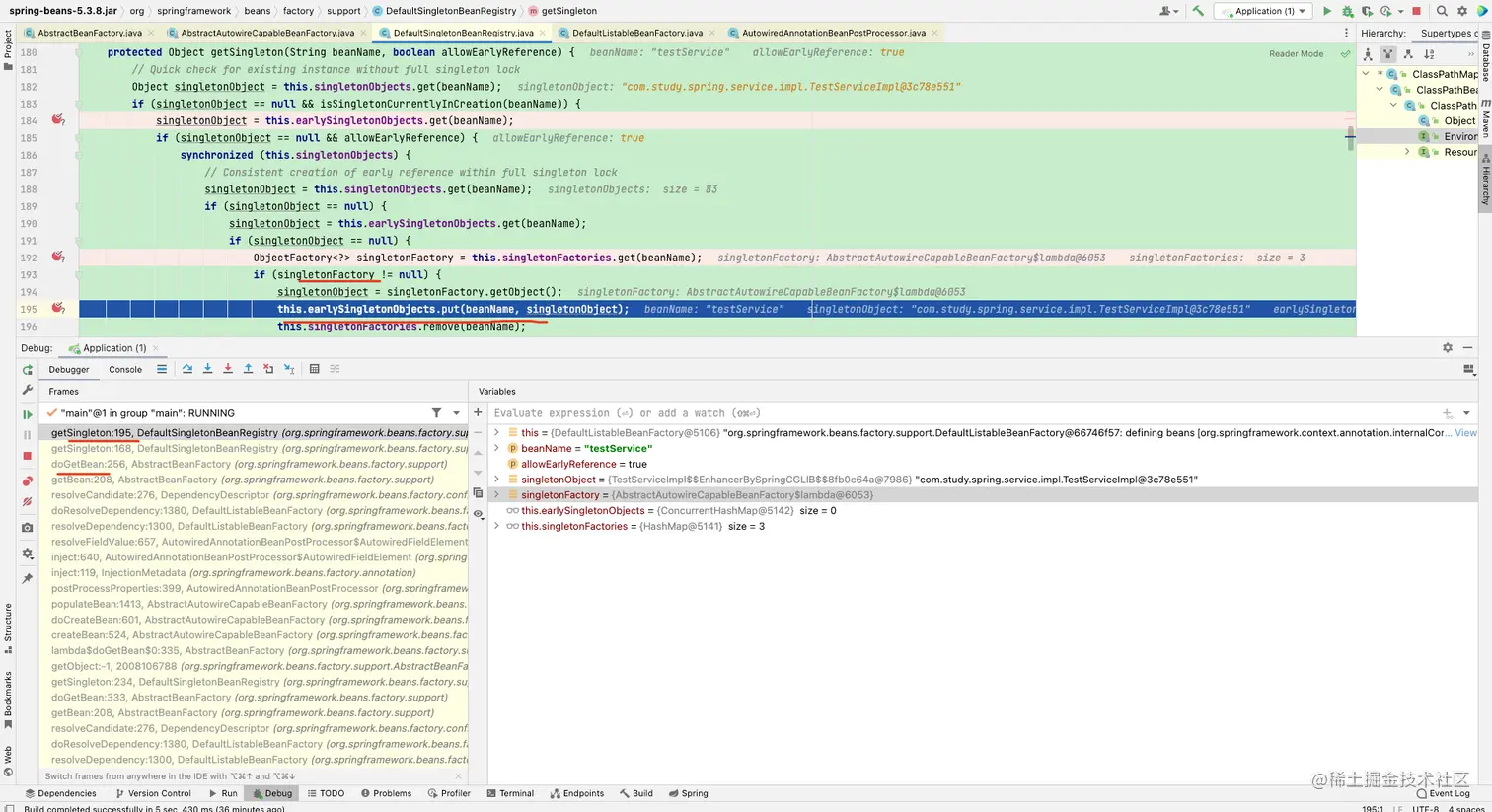Expand the singletonFactory variable node
This screenshot has height=812, width=1492.
pyautogui.click(x=496, y=495)
